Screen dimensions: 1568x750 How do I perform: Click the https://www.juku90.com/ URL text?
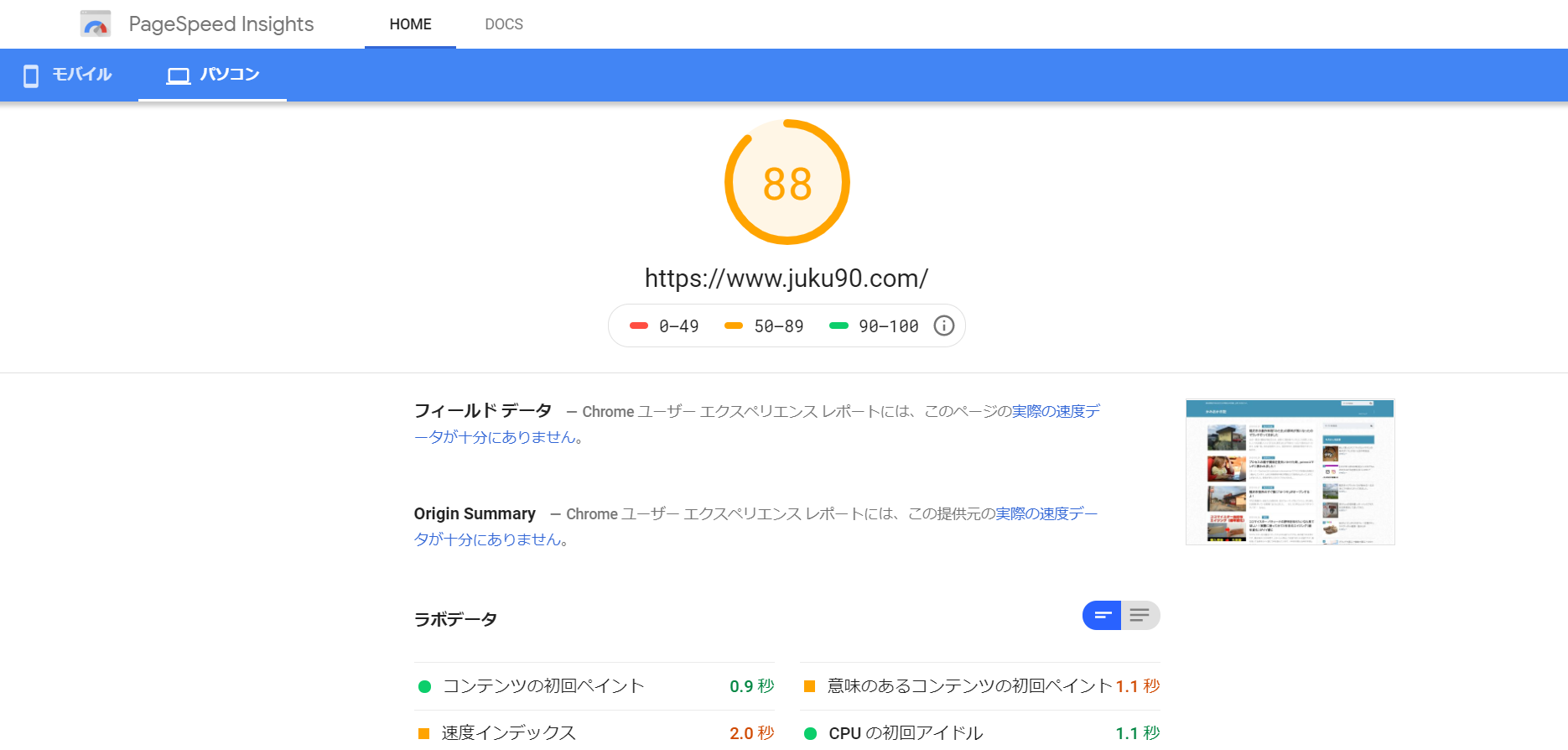click(x=787, y=278)
